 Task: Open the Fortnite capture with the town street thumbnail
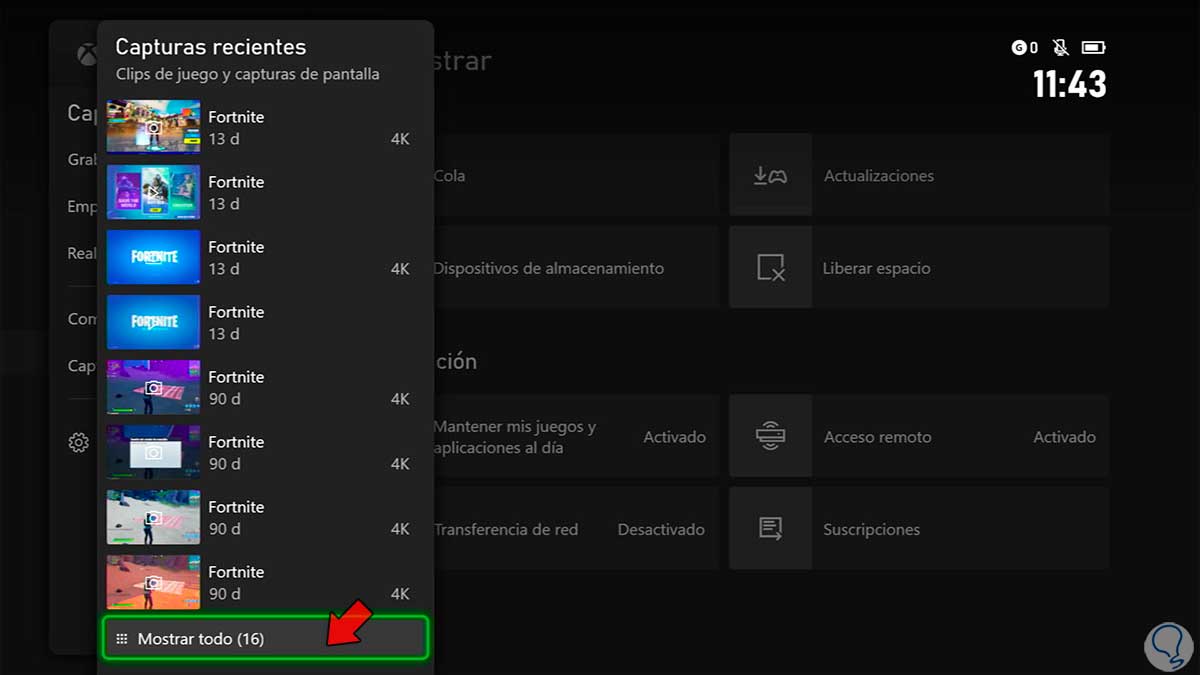click(265, 127)
